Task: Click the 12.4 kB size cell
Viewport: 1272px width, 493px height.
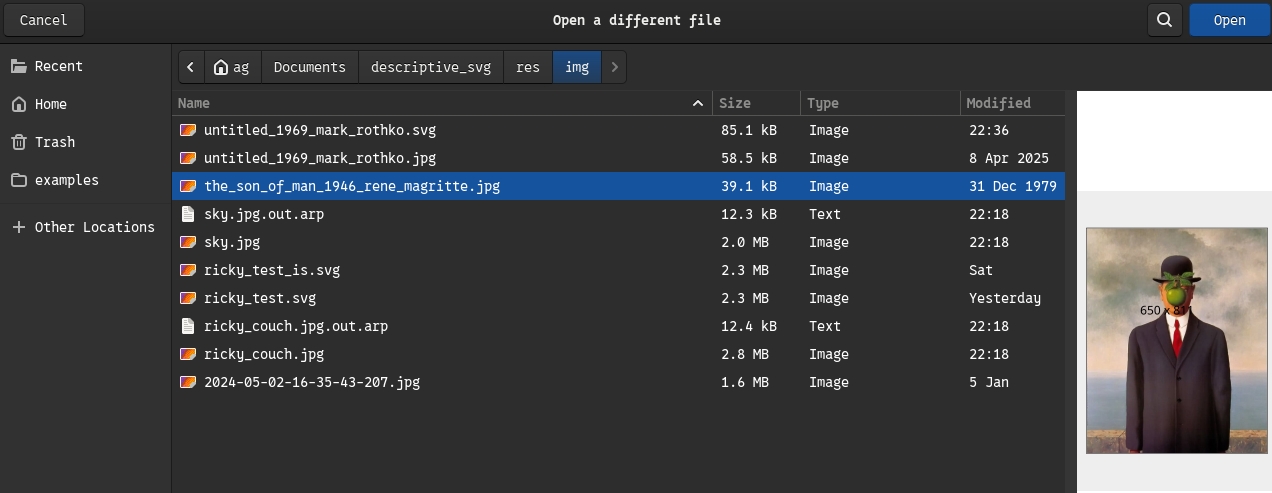Action: tap(748, 326)
